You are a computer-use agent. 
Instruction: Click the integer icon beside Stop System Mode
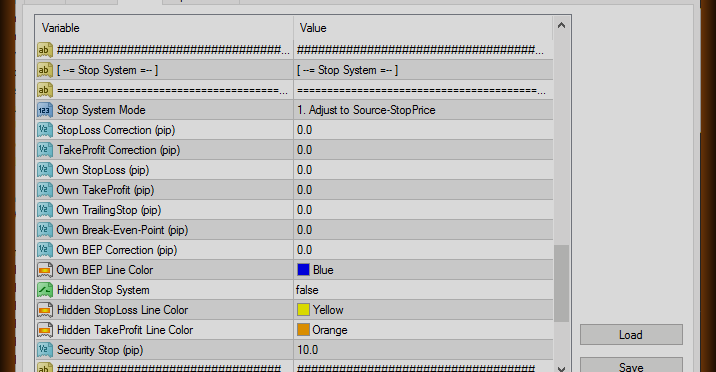(x=45, y=110)
